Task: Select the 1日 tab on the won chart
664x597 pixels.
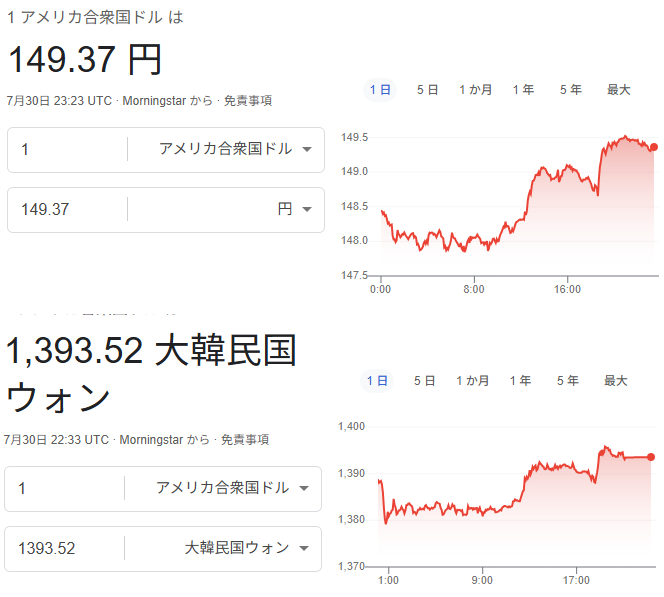Action: coord(377,381)
